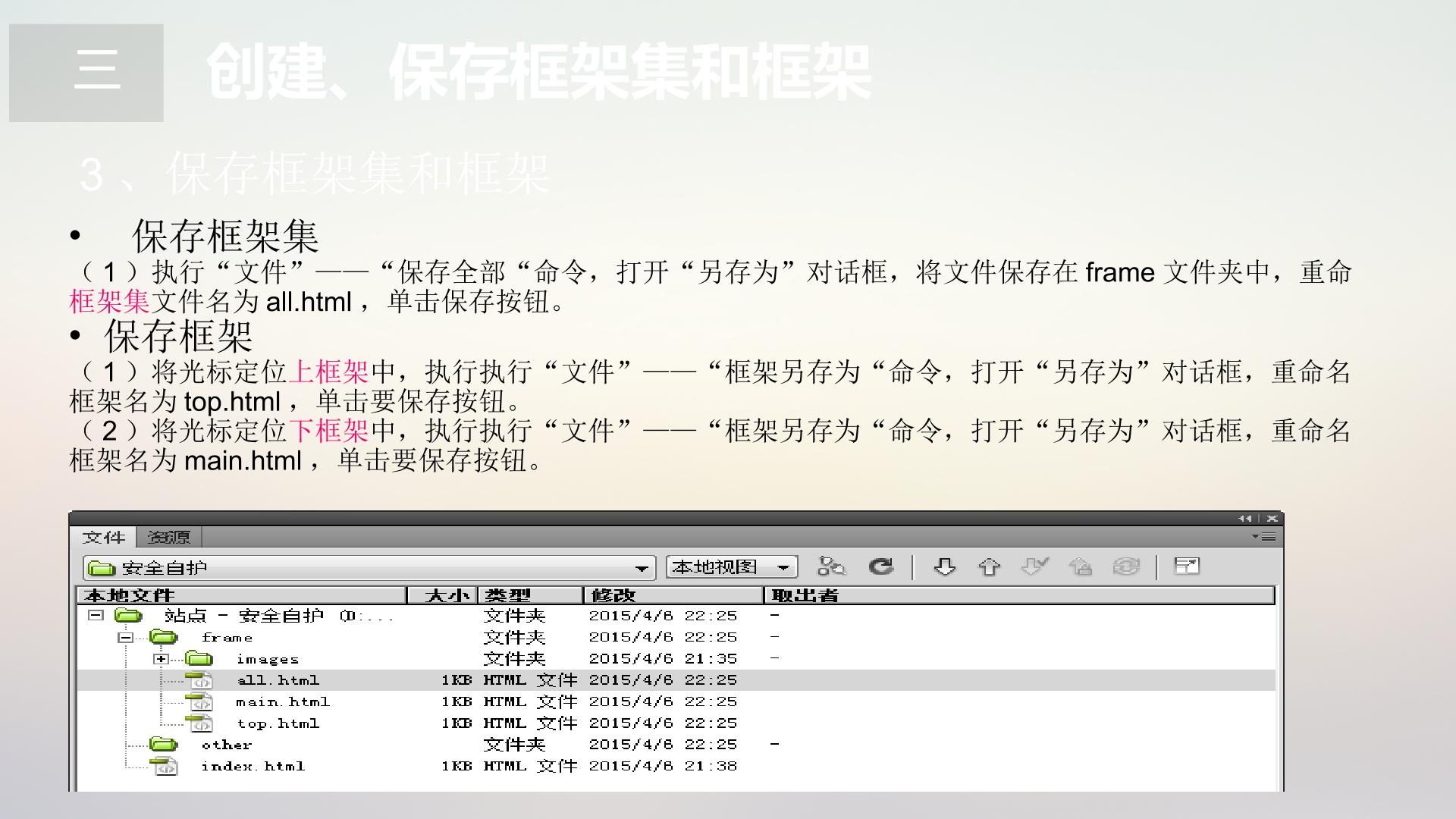
Task: Select the other folder name
Action: coord(226,745)
